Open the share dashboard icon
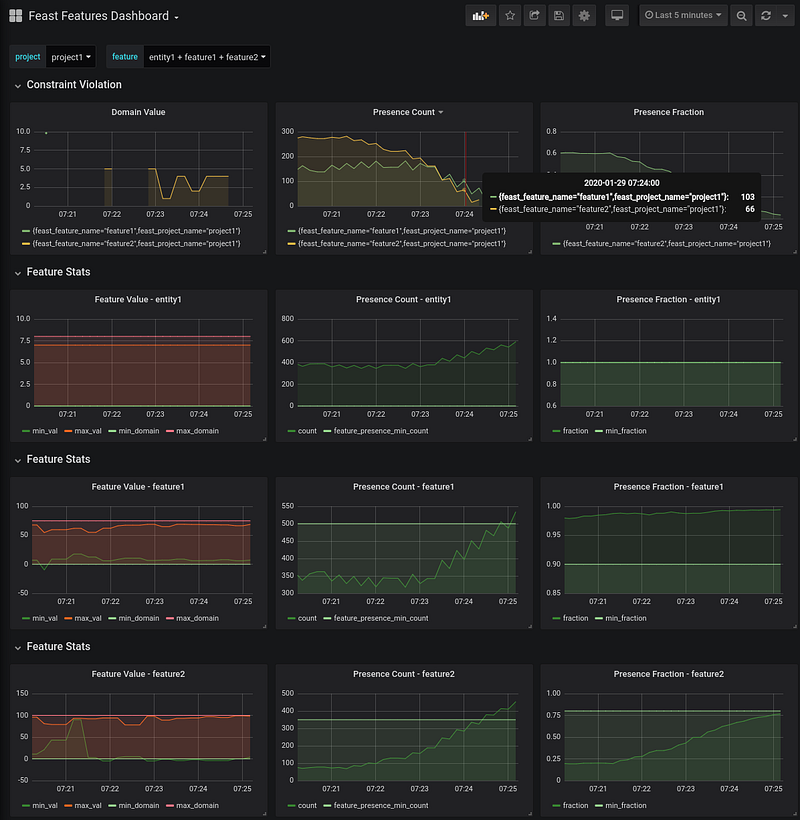 (x=534, y=16)
